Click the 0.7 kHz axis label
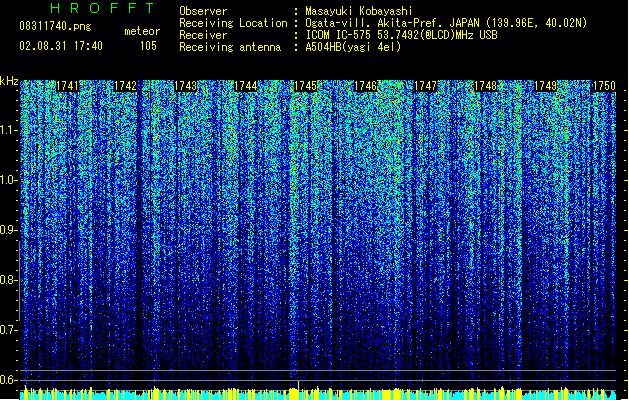 pos(9,330)
